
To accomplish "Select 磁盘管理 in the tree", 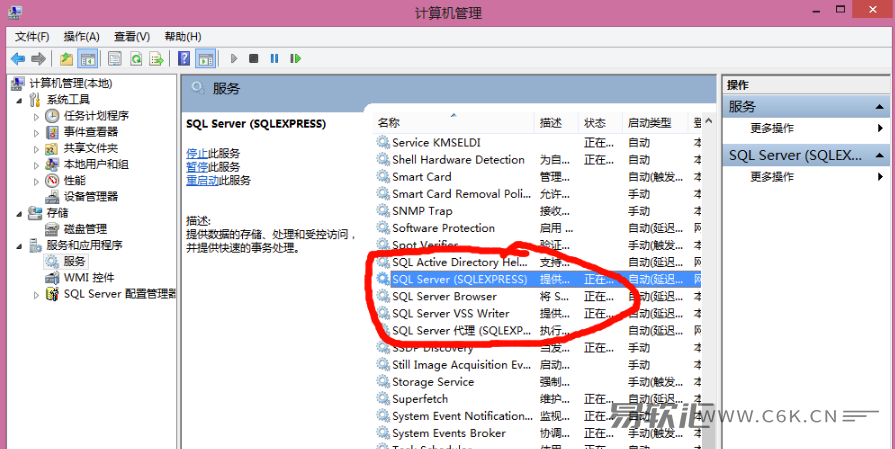I will click(x=85, y=229).
